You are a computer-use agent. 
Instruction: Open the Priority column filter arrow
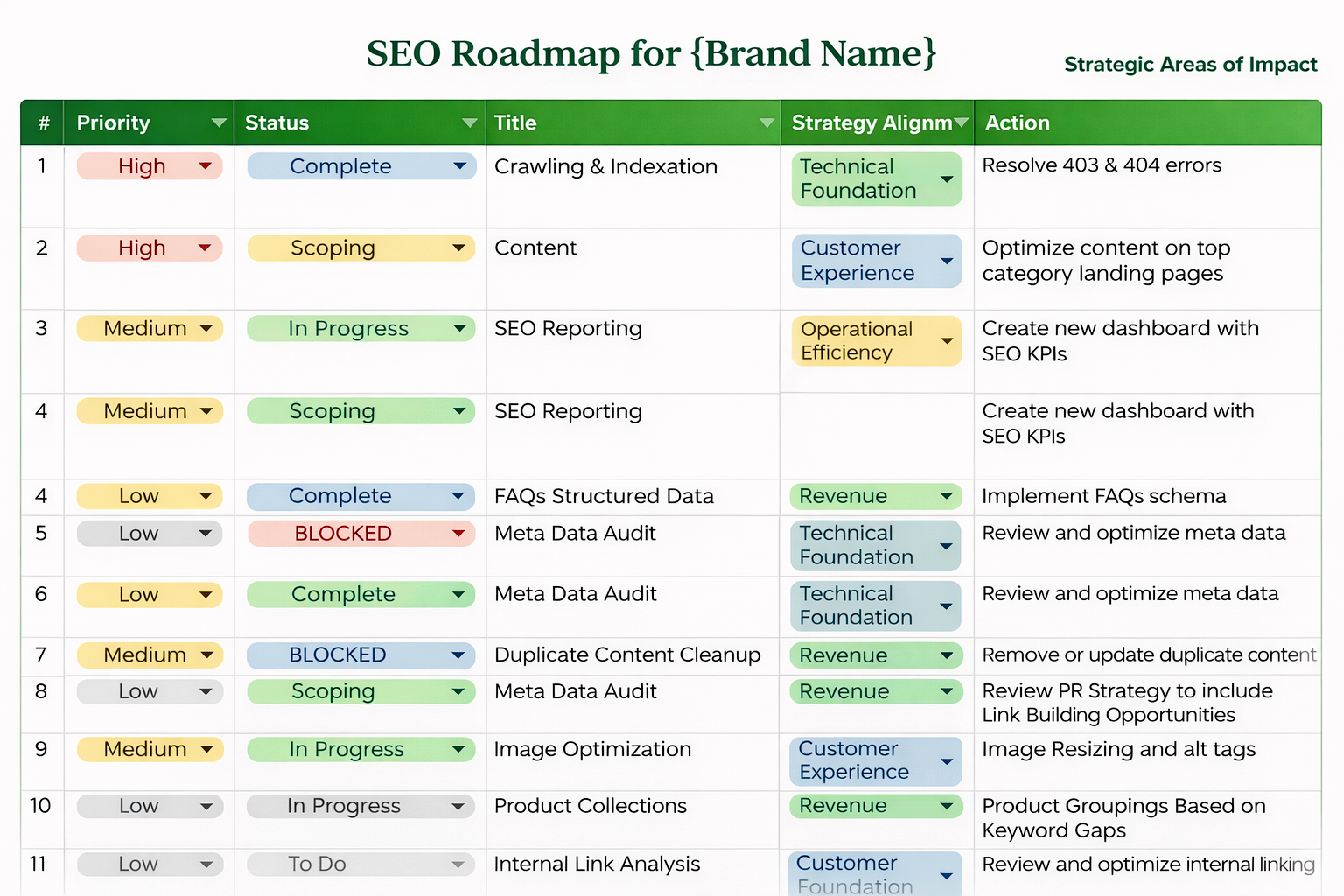pyautogui.click(x=219, y=123)
